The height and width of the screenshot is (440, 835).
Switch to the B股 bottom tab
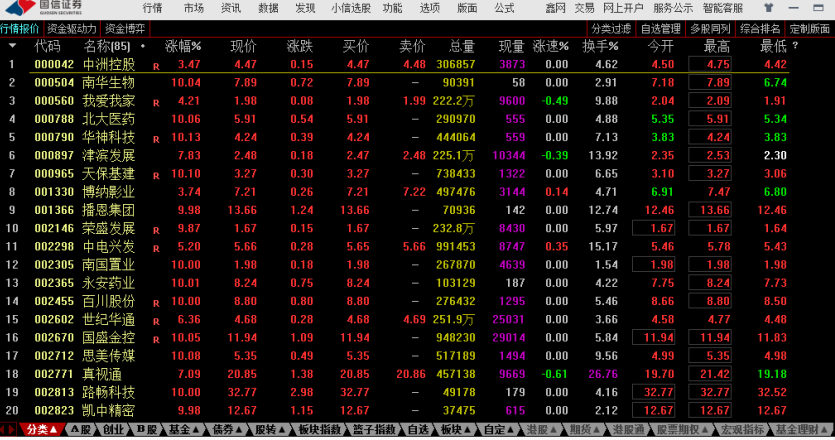(146, 429)
